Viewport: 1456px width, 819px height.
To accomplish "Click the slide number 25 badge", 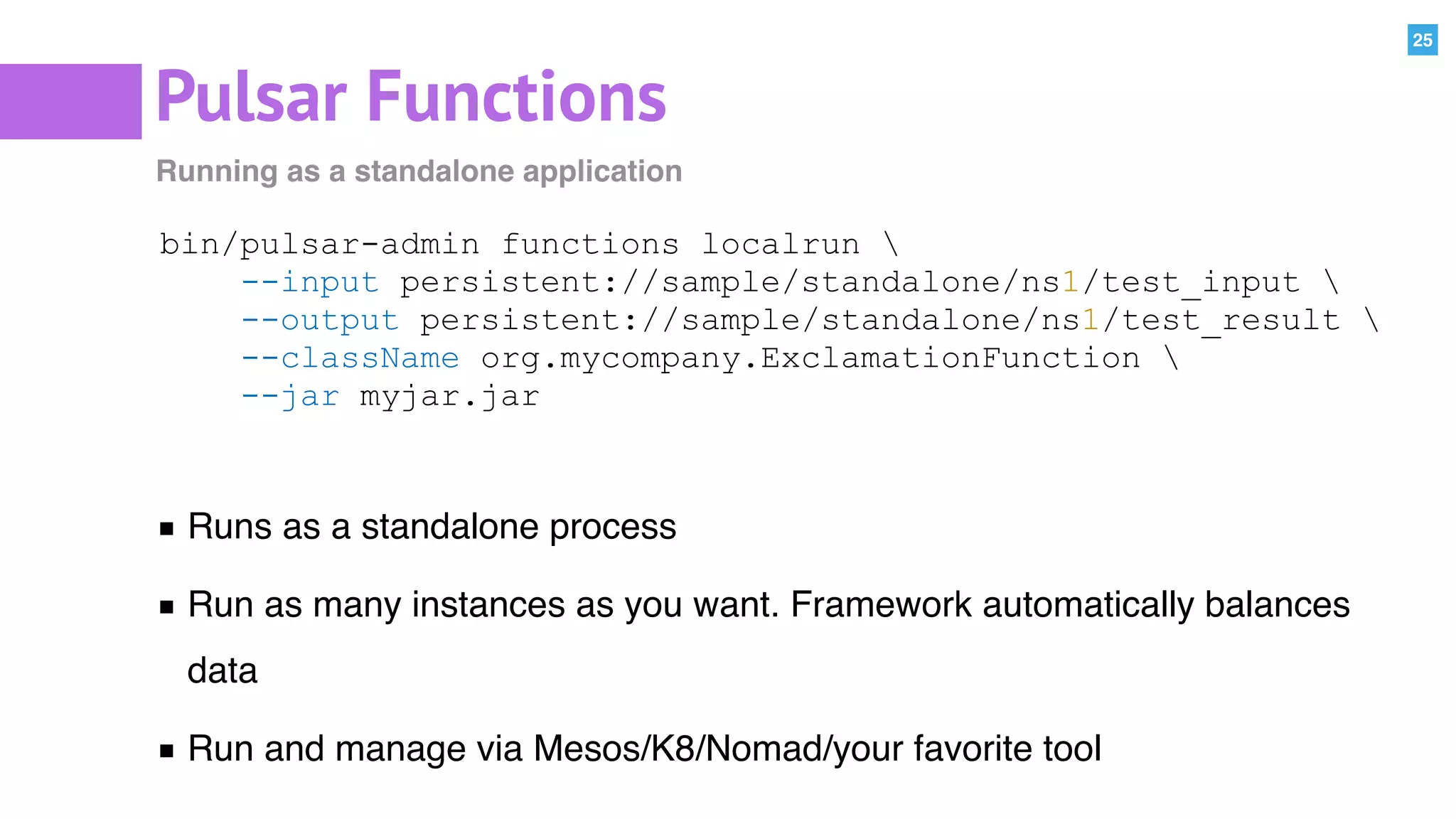I will coord(1422,40).
